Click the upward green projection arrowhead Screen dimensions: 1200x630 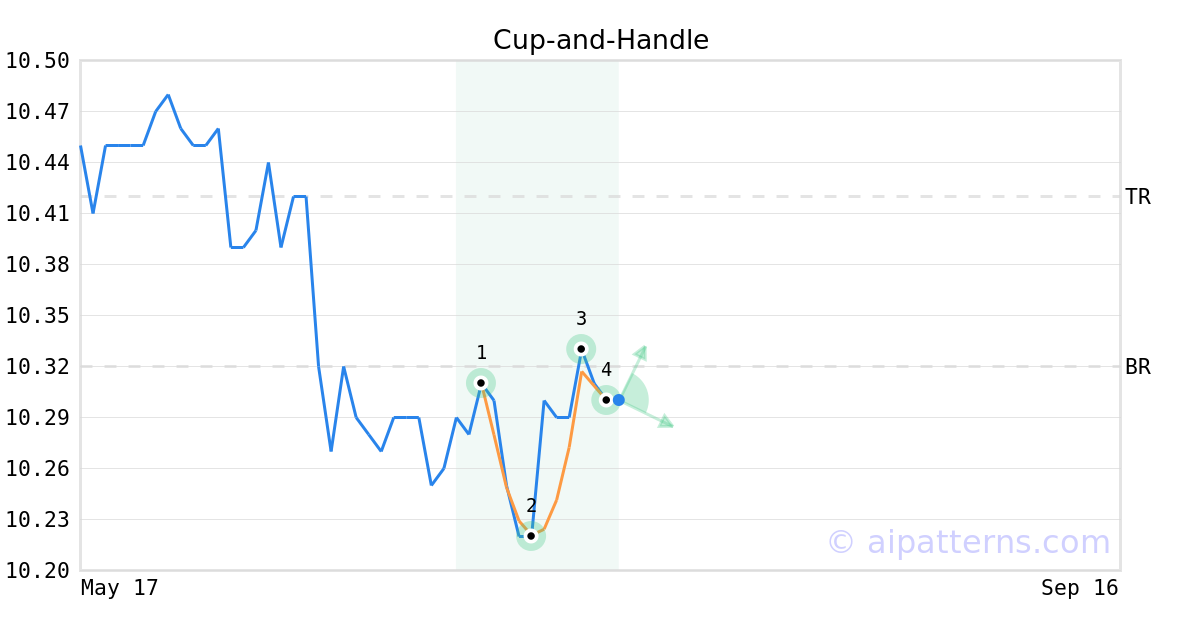click(641, 351)
